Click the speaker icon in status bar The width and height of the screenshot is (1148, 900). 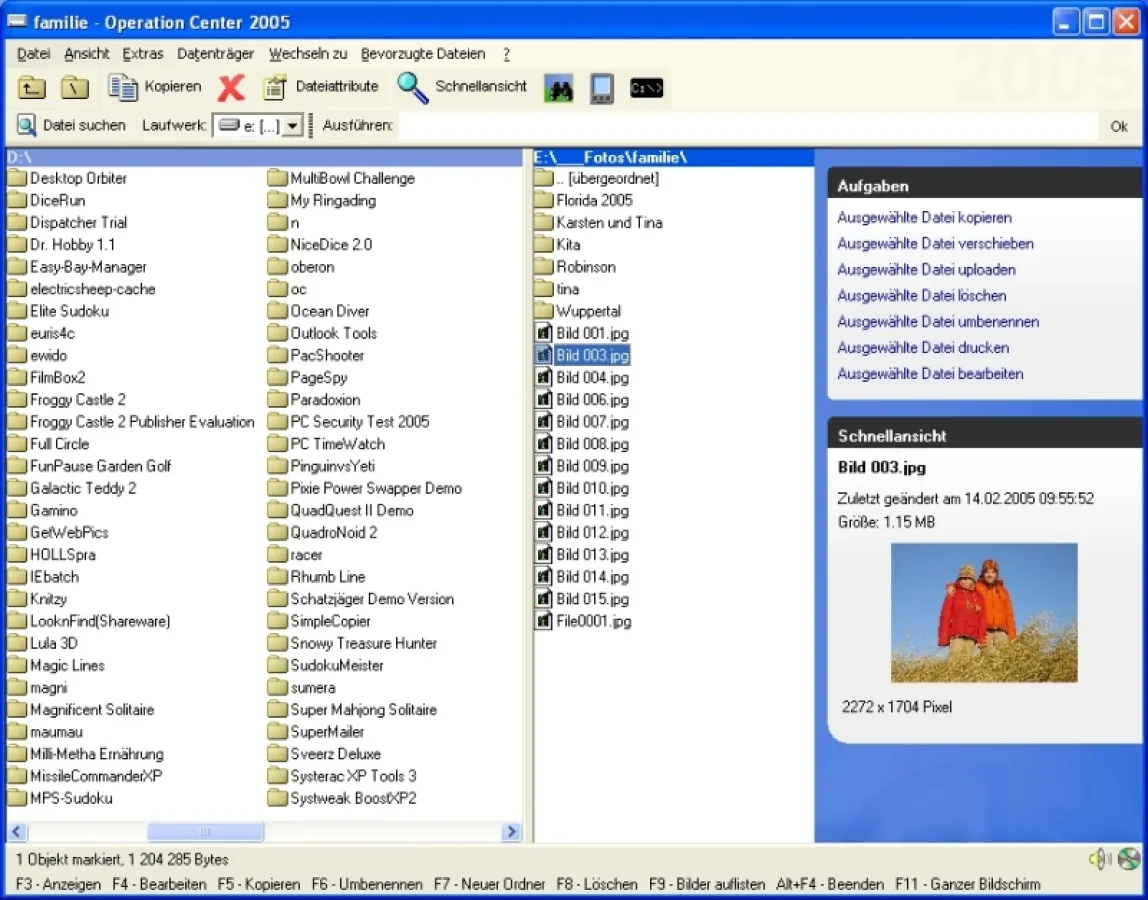(x=1100, y=859)
